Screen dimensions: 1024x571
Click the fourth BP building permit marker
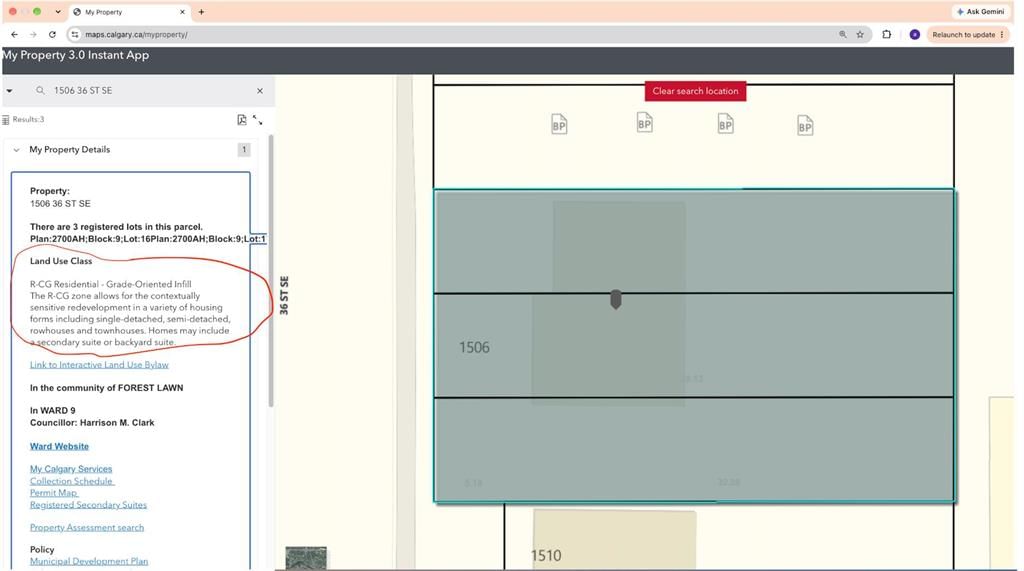point(805,125)
